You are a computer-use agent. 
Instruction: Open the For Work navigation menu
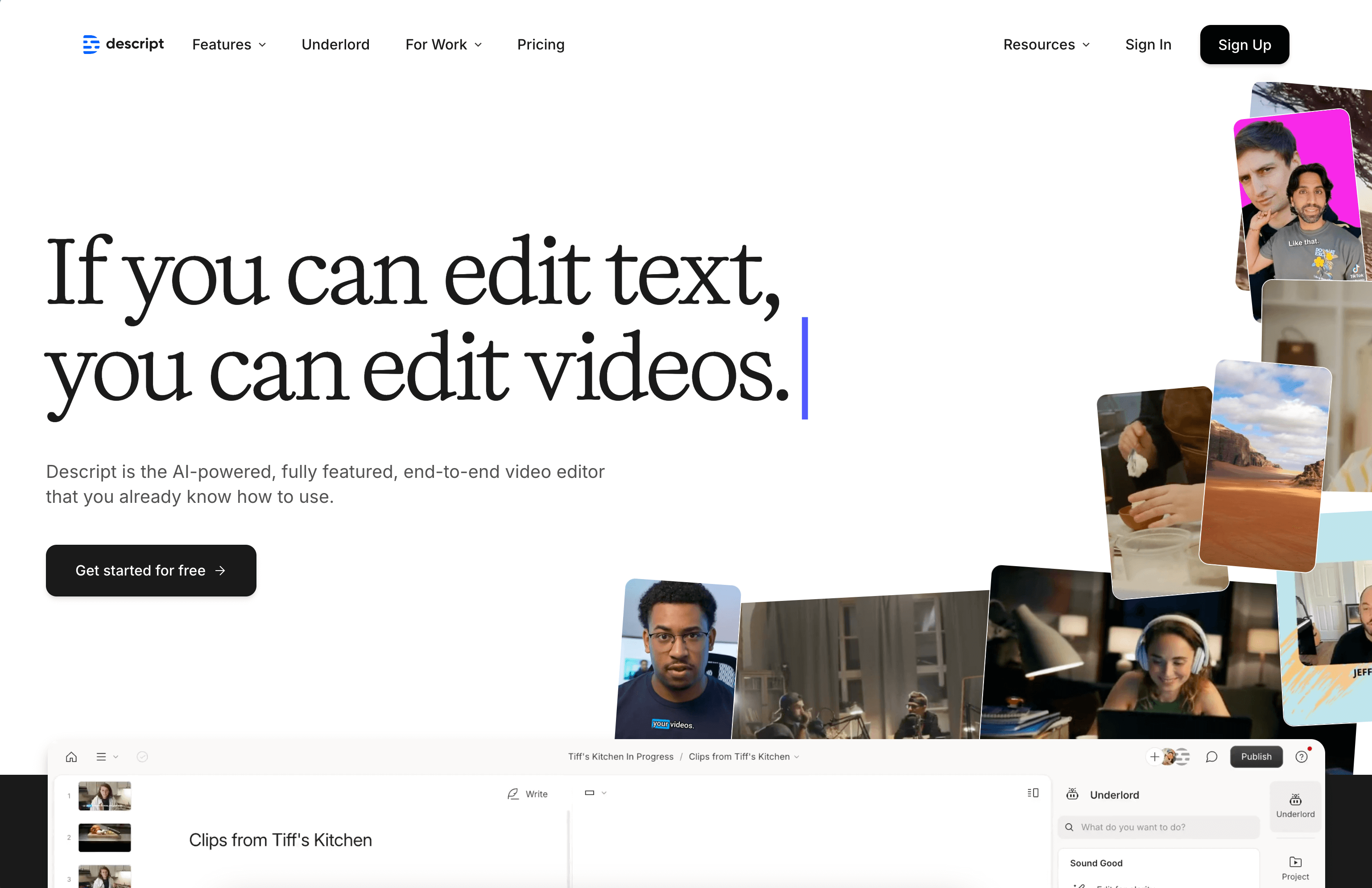pos(443,45)
